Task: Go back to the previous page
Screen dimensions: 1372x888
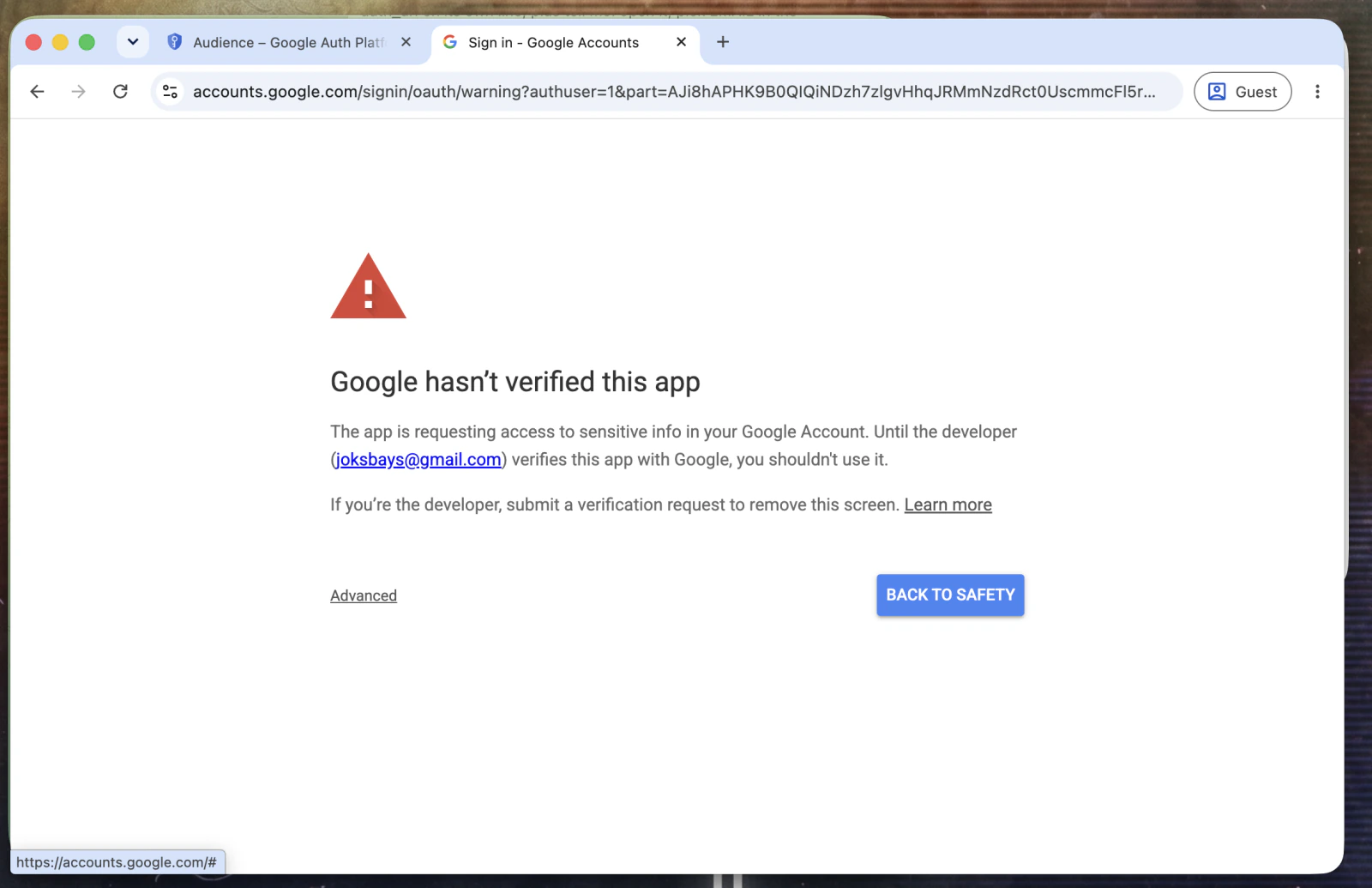Action: (x=37, y=92)
